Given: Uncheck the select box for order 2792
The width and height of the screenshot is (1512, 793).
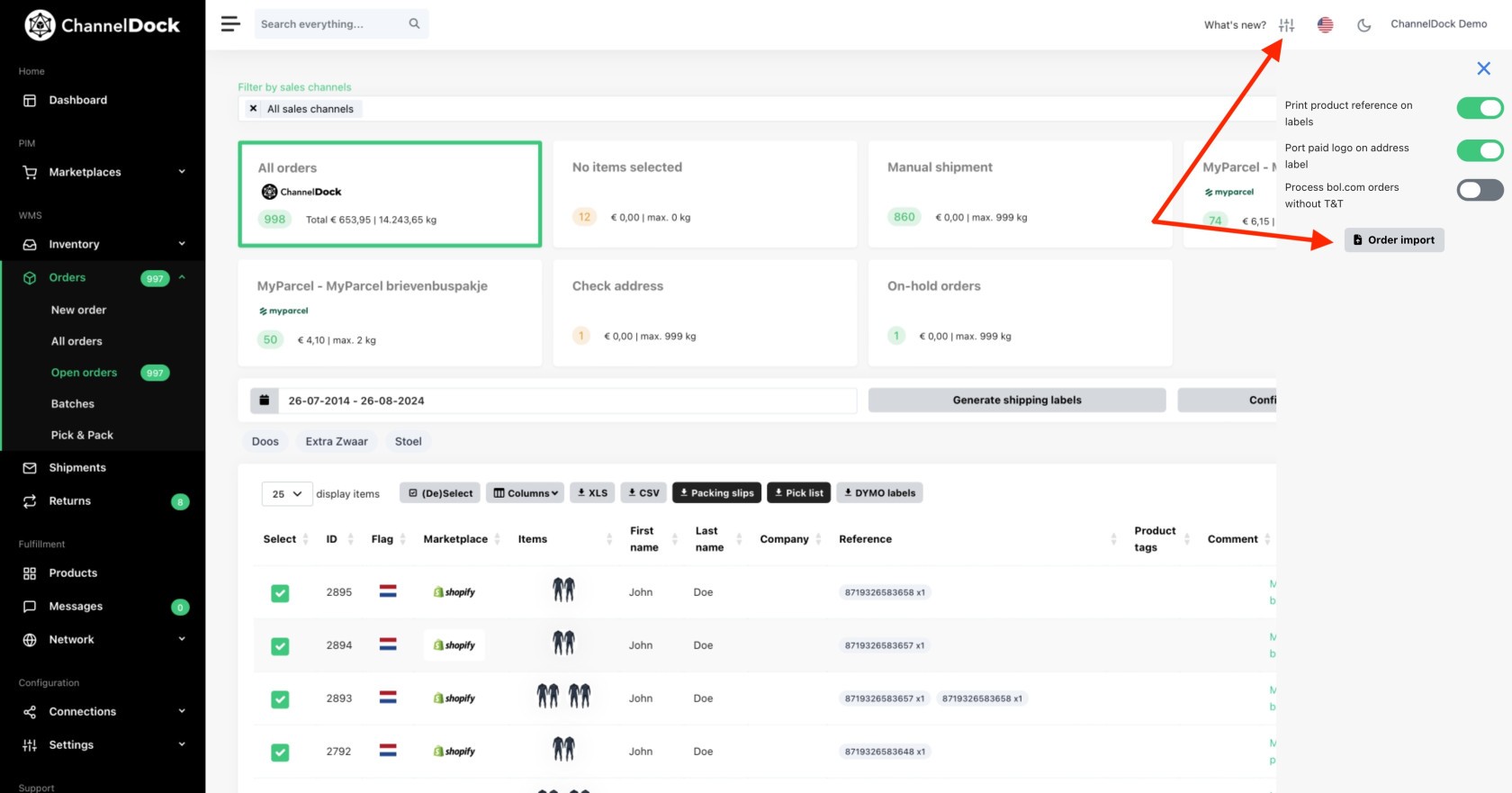Looking at the screenshot, I should pyautogui.click(x=280, y=752).
